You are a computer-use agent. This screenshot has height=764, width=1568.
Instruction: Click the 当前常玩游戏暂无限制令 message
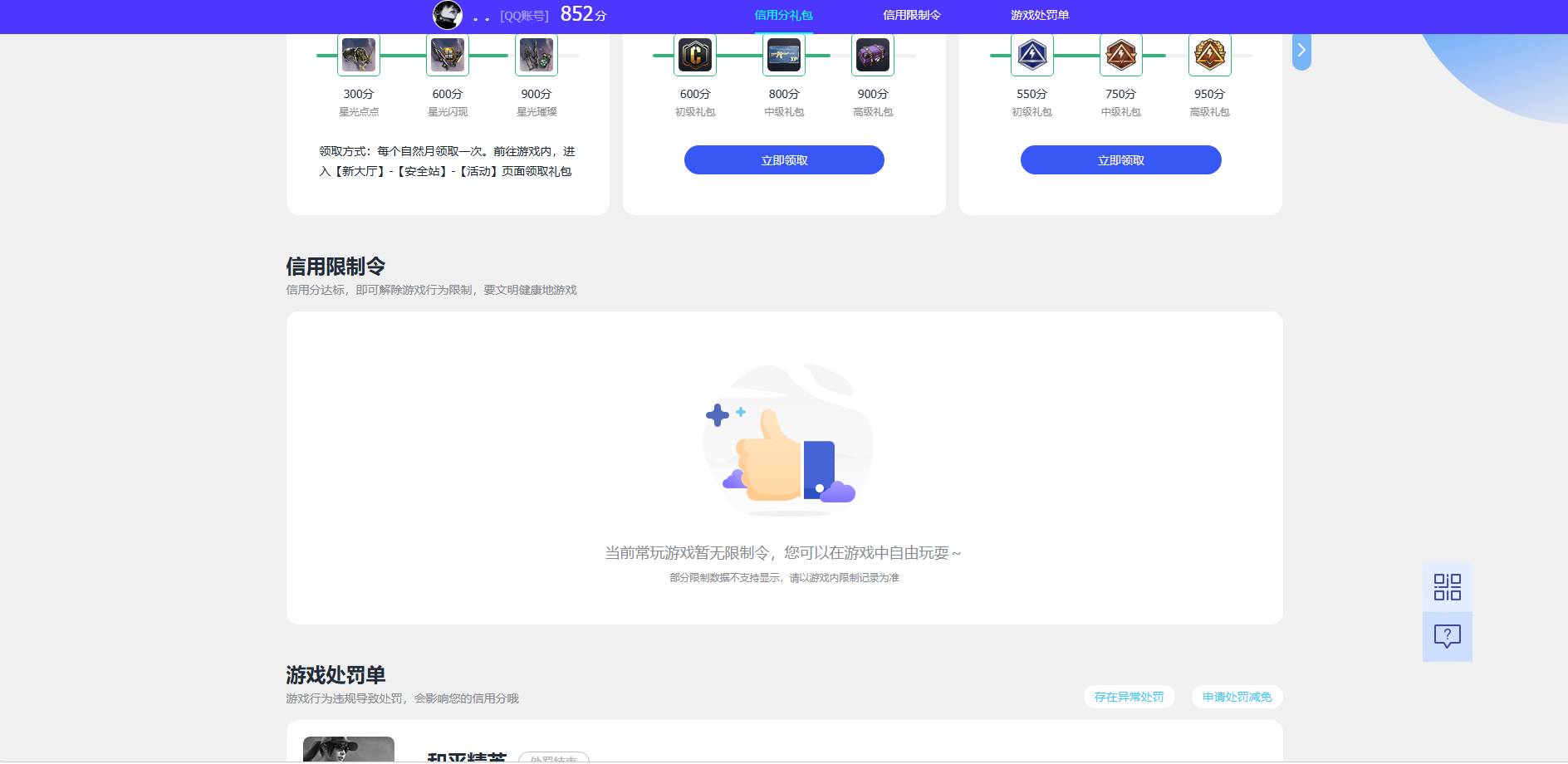[783, 553]
